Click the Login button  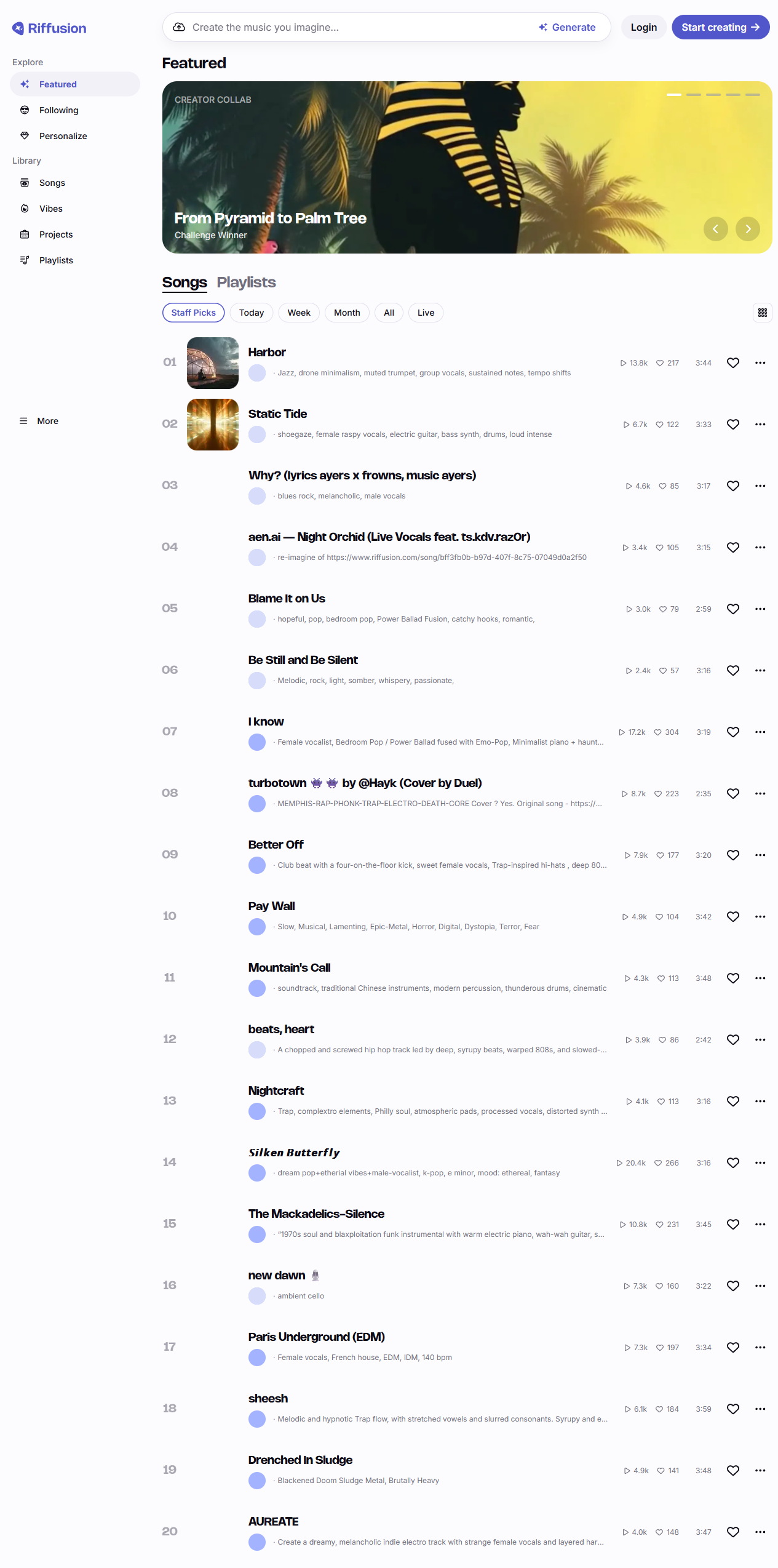(643, 27)
